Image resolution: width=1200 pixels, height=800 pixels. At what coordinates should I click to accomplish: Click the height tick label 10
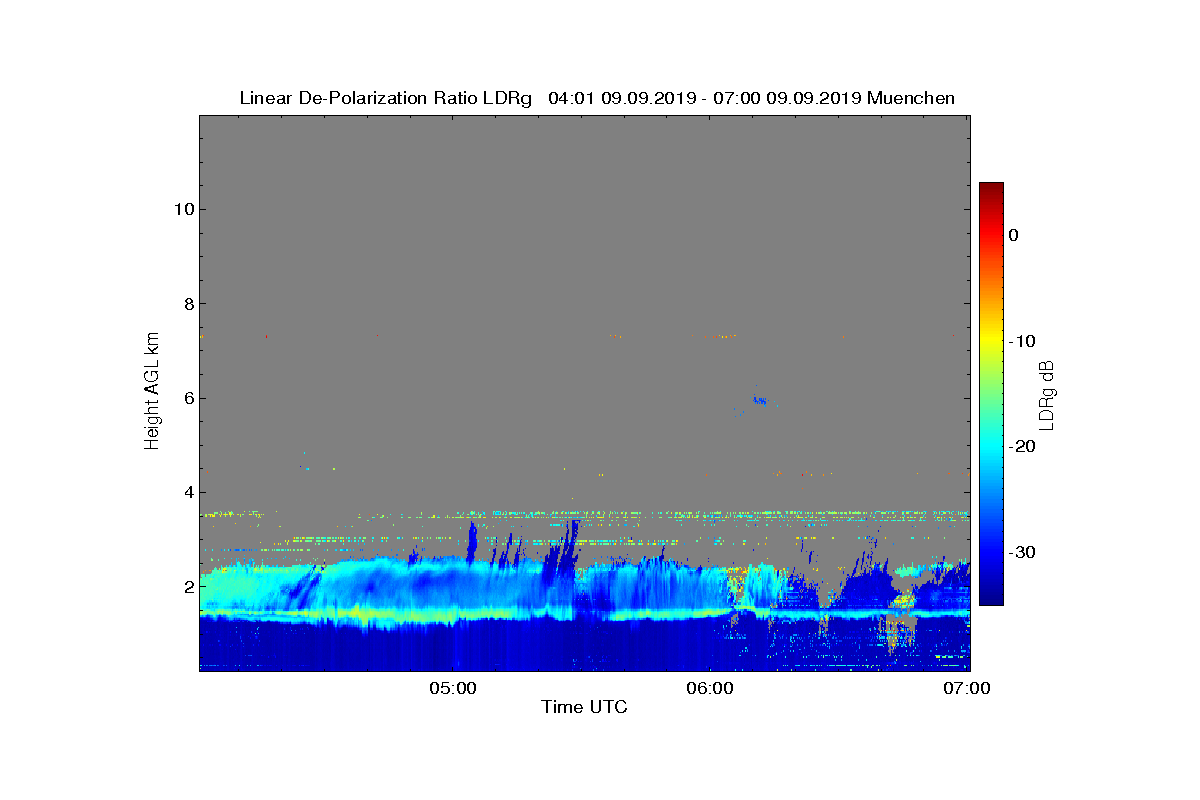click(182, 209)
